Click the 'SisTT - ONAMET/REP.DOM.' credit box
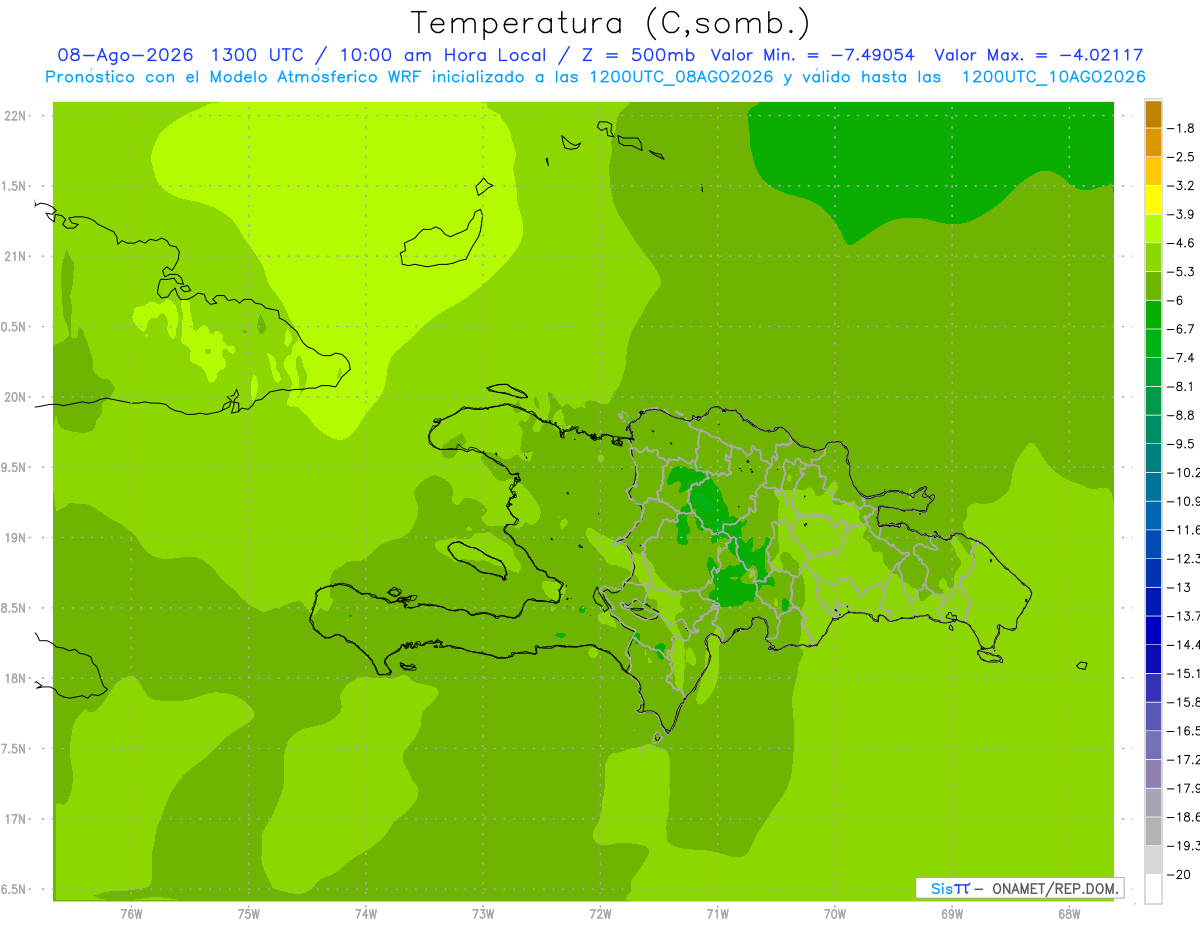Screen dimensions: 1200x927 click(x=1020, y=888)
